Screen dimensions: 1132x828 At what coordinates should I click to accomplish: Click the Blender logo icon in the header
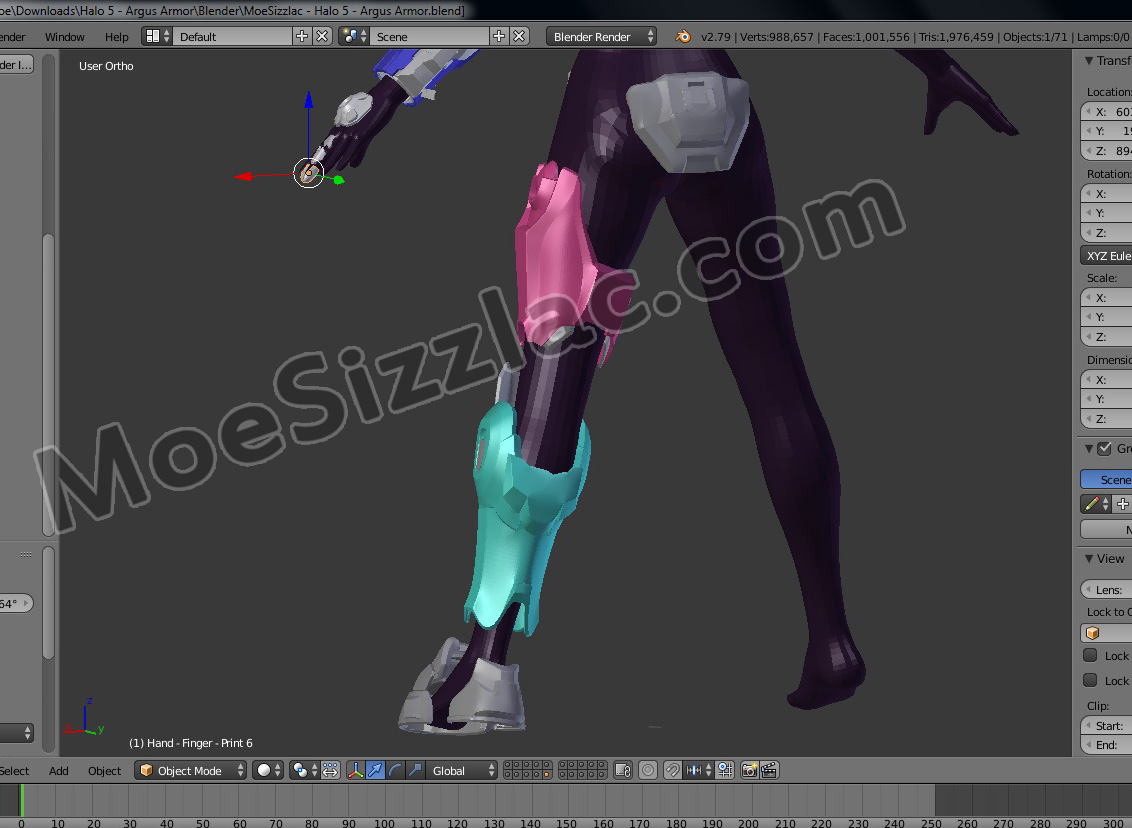pyautogui.click(x=682, y=36)
